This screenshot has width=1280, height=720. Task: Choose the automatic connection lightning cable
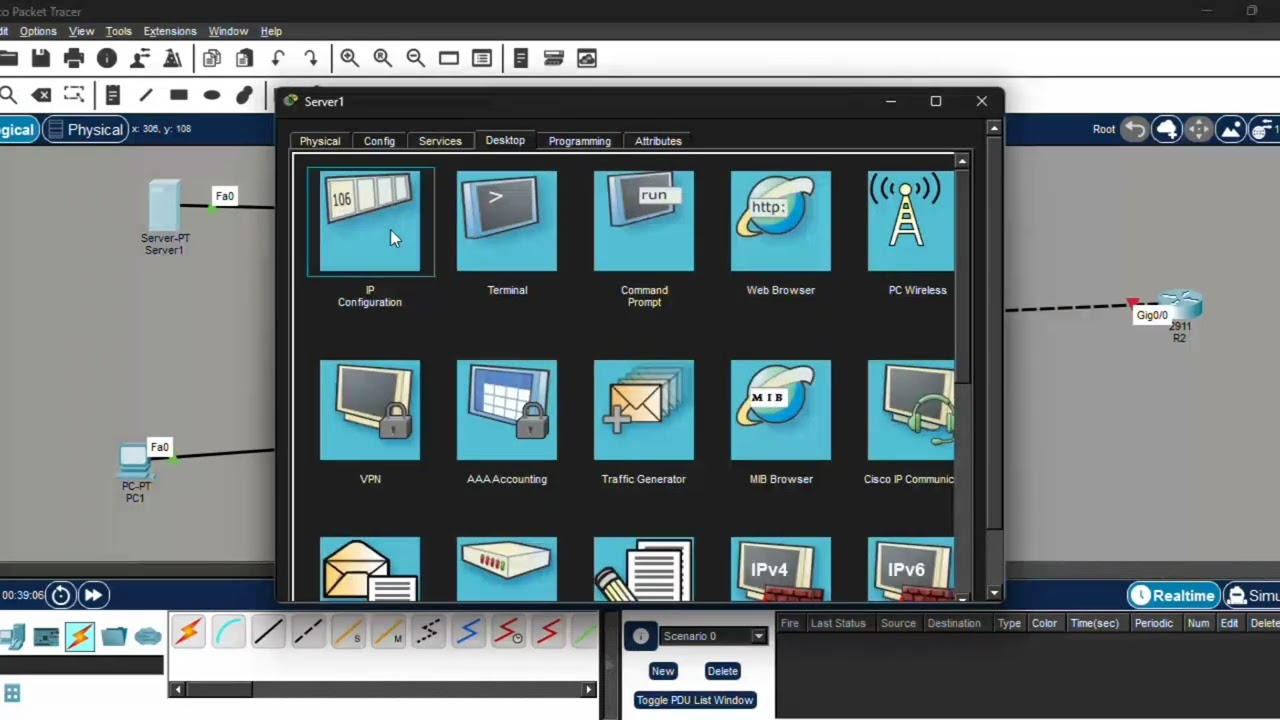tap(188, 632)
